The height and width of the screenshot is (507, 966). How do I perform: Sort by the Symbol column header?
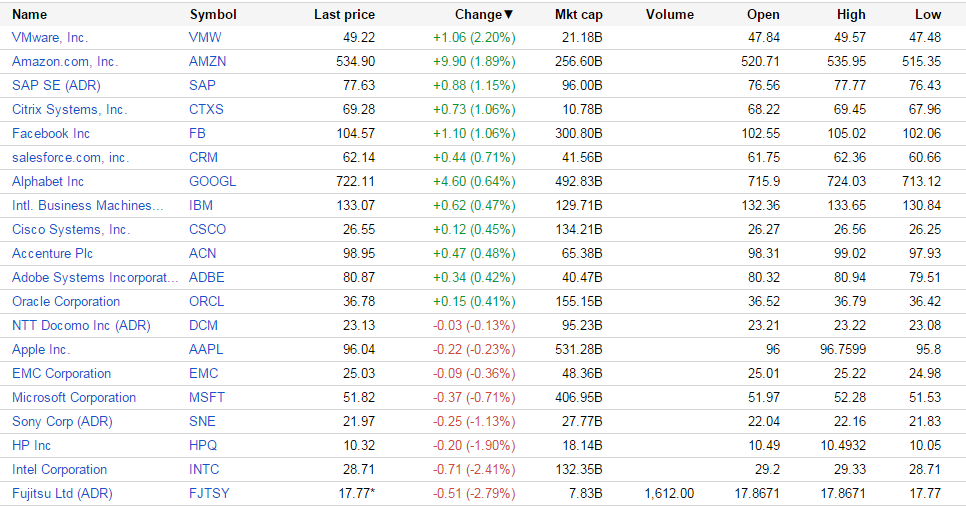point(213,15)
